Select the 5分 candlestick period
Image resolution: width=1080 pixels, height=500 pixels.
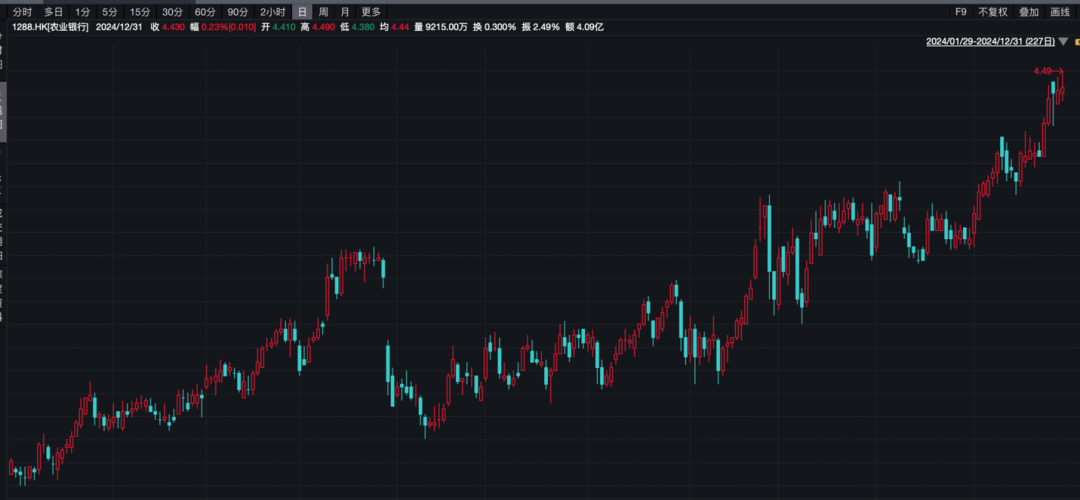pyautogui.click(x=109, y=12)
